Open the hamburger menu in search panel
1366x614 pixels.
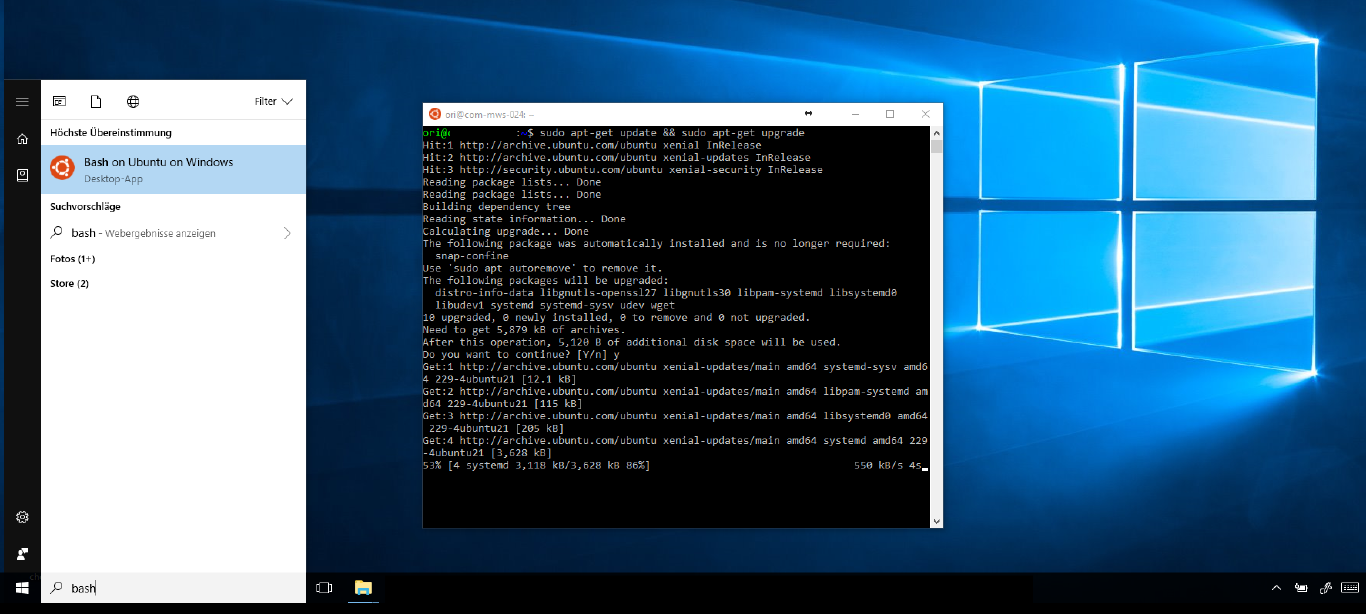pos(21,102)
